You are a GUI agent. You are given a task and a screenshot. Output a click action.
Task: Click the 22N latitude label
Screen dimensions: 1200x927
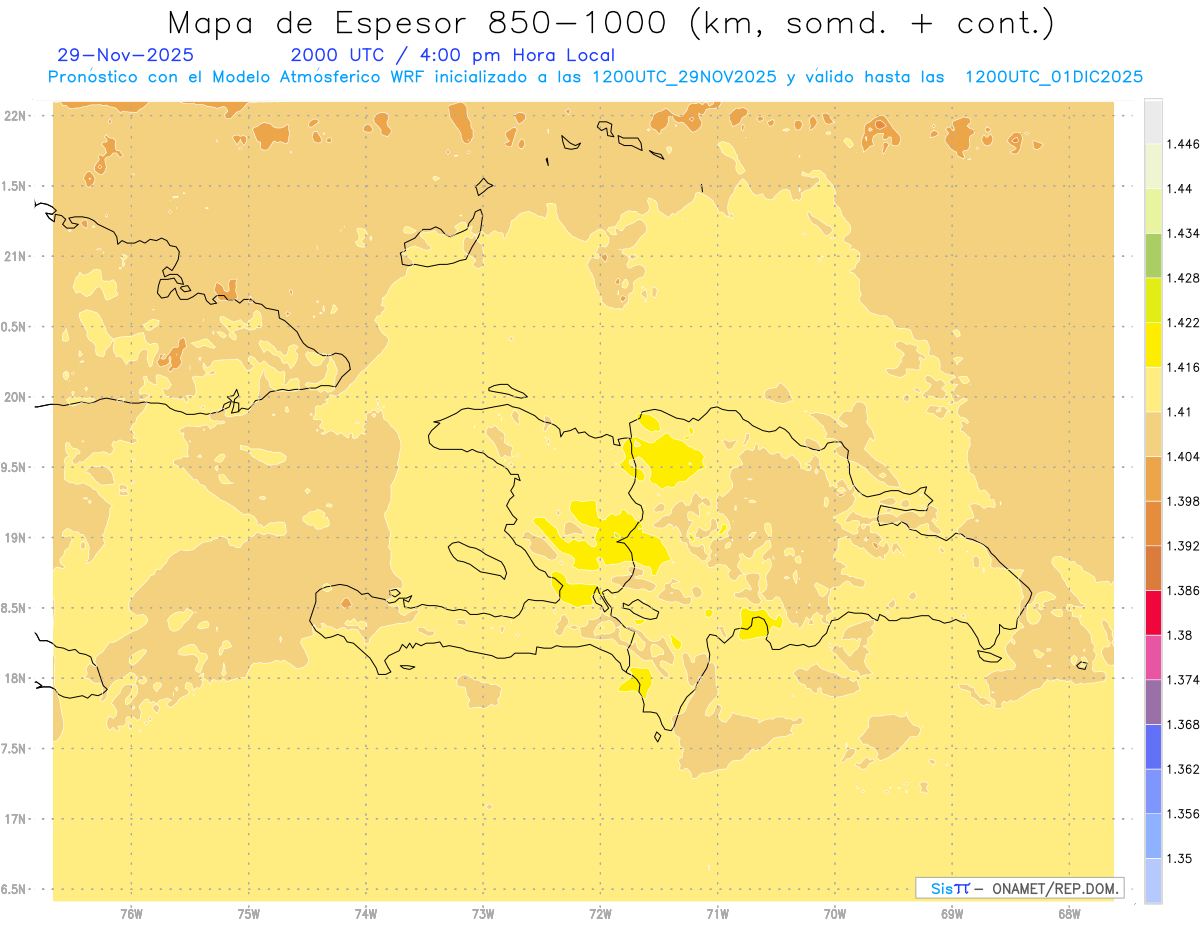[x=17, y=115]
